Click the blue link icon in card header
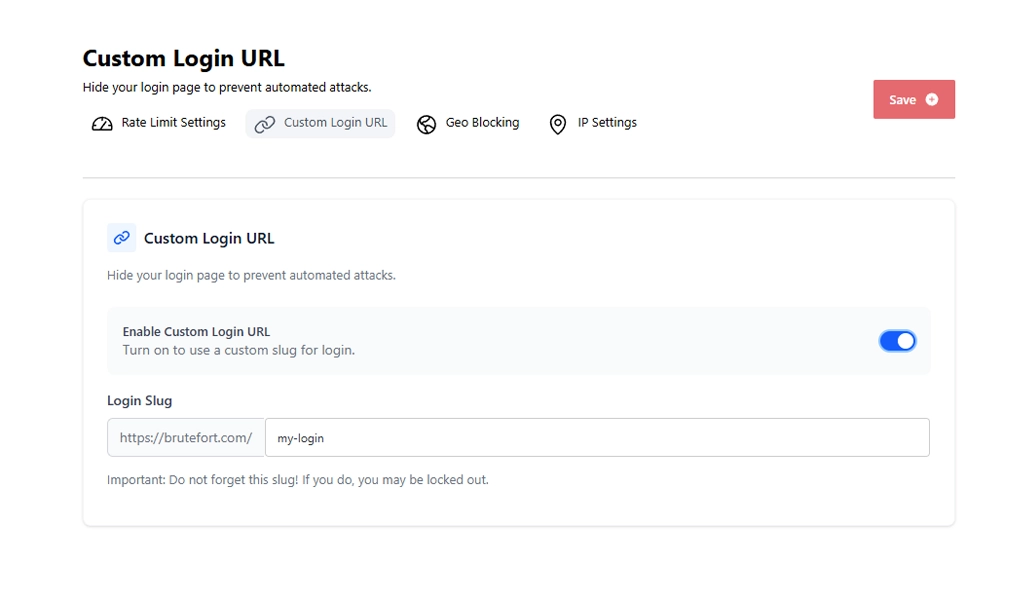Image resolution: width=1024 pixels, height=589 pixels. tap(121, 238)
